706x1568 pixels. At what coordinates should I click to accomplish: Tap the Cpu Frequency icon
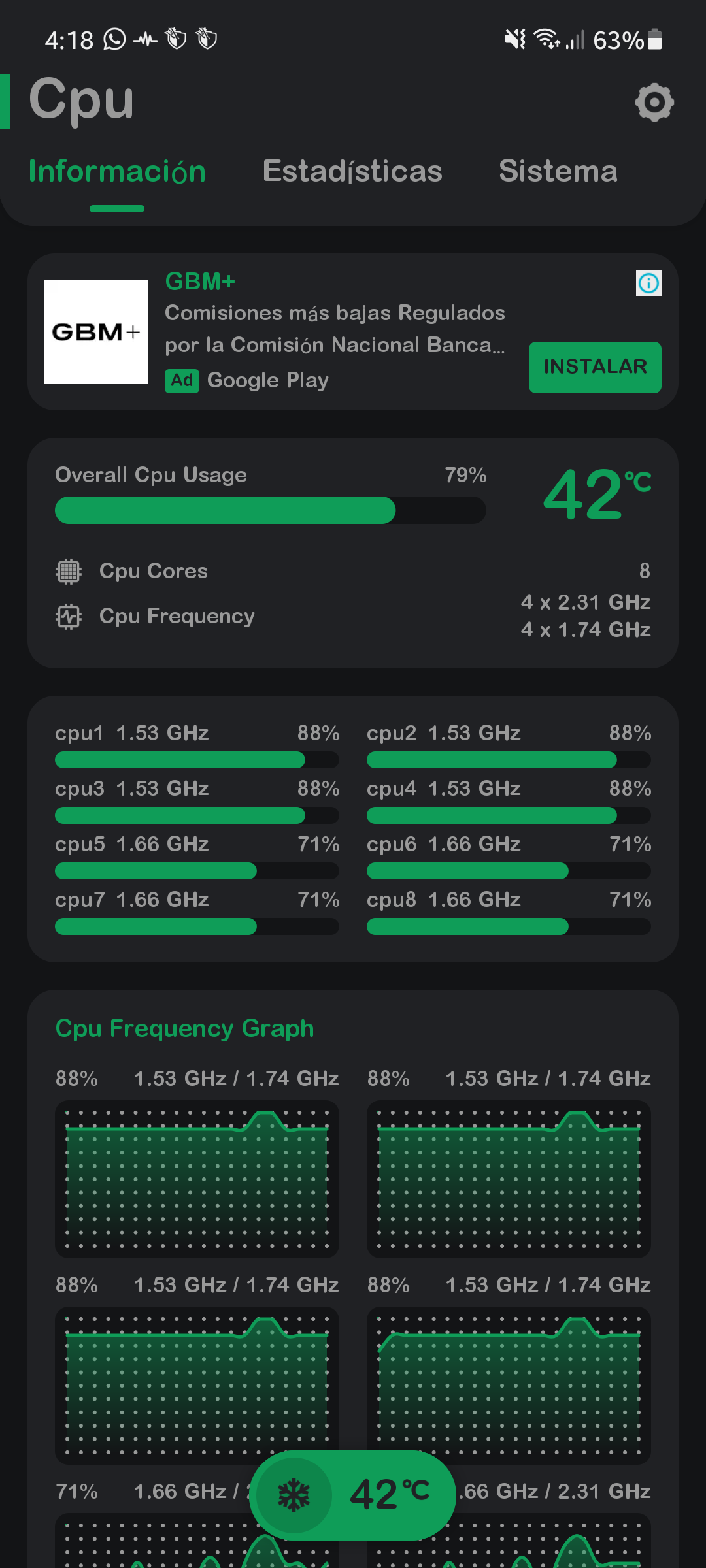[69, 616]
